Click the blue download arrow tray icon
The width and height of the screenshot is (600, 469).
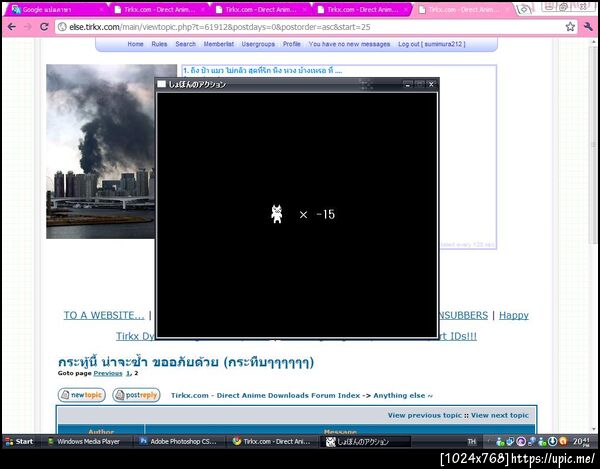pos(553,441)
